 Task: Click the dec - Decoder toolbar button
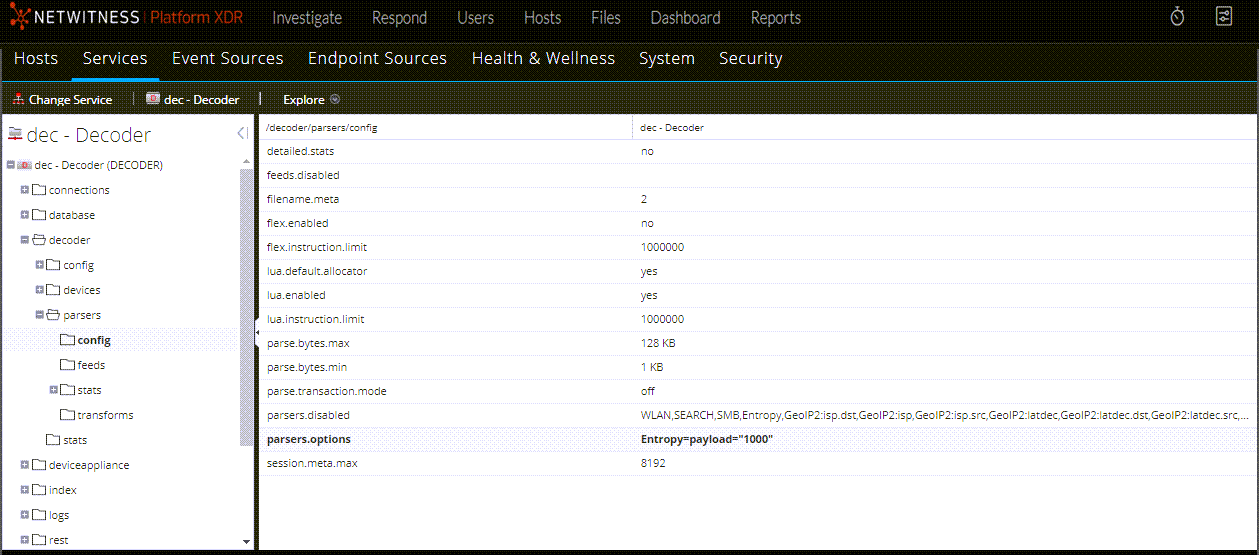coord(193,99)
